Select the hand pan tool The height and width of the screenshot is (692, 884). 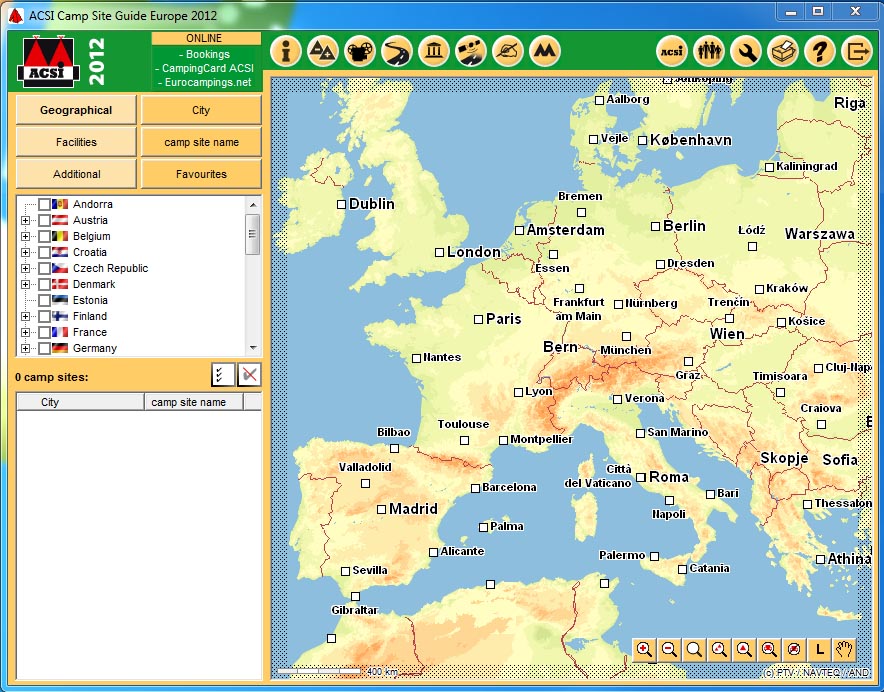(x=845, y=650)
